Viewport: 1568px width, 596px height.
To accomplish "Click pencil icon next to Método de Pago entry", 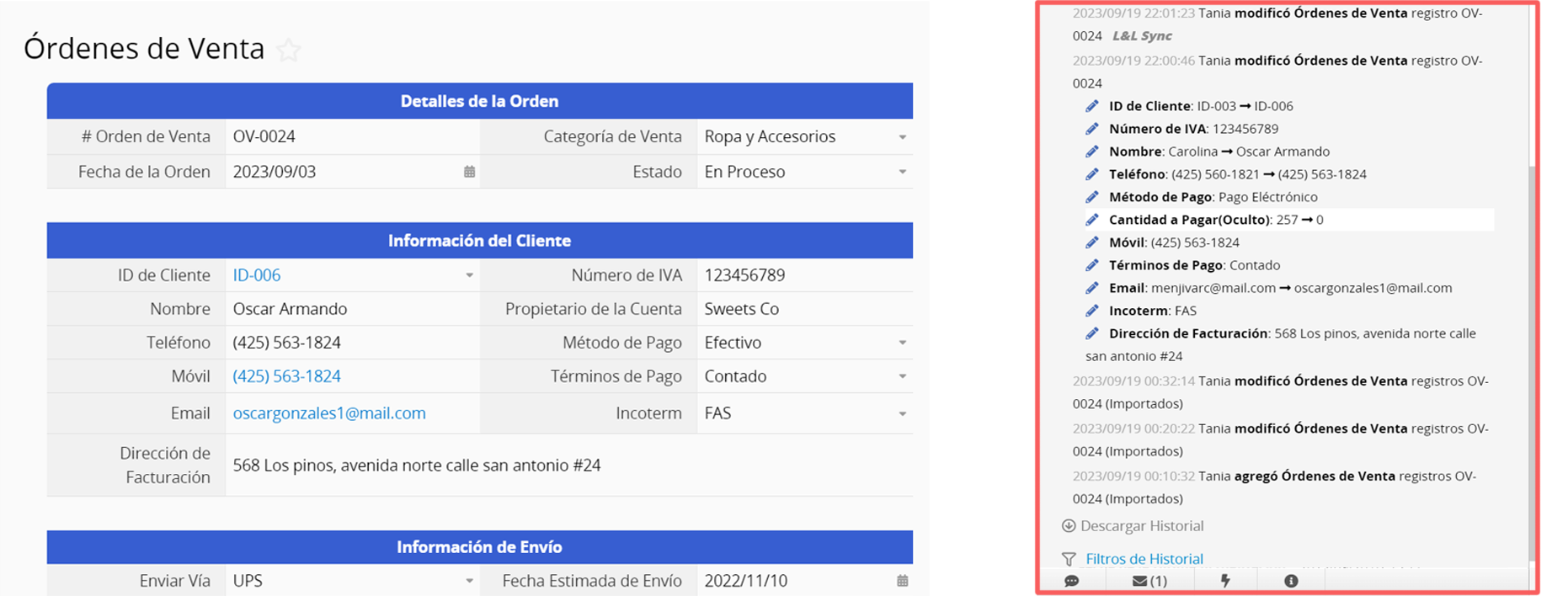I will (1091, 197).
